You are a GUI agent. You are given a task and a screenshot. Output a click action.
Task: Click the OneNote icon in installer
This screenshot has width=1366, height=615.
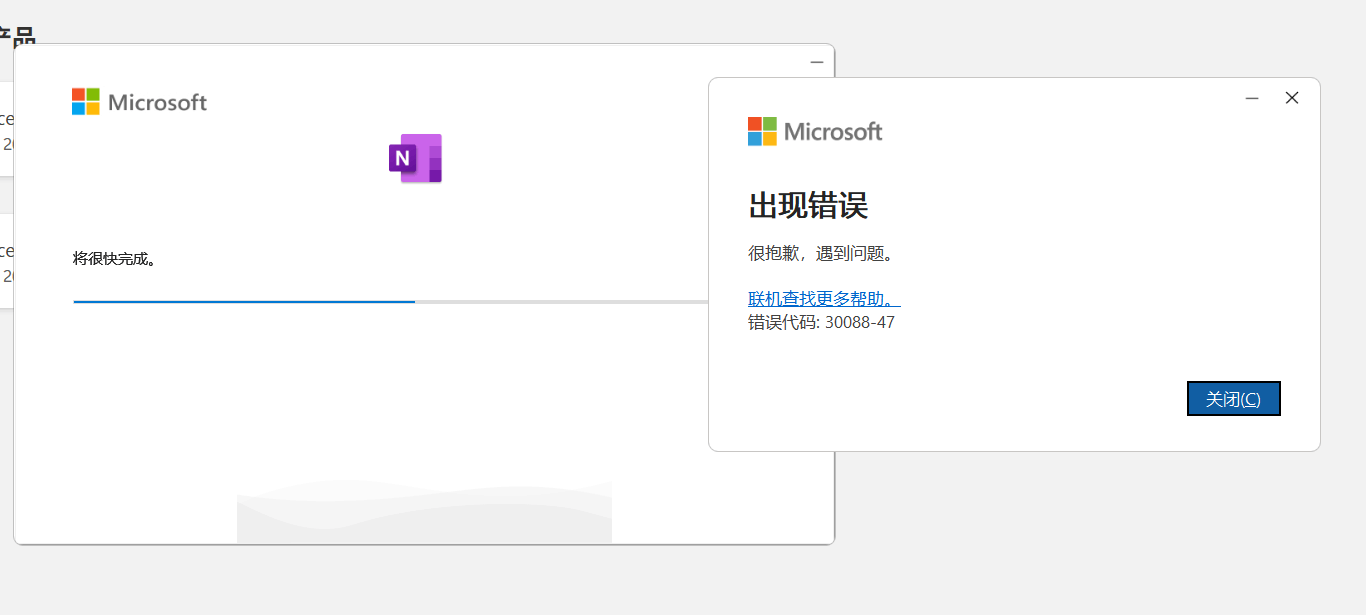(x=415, y=158)
